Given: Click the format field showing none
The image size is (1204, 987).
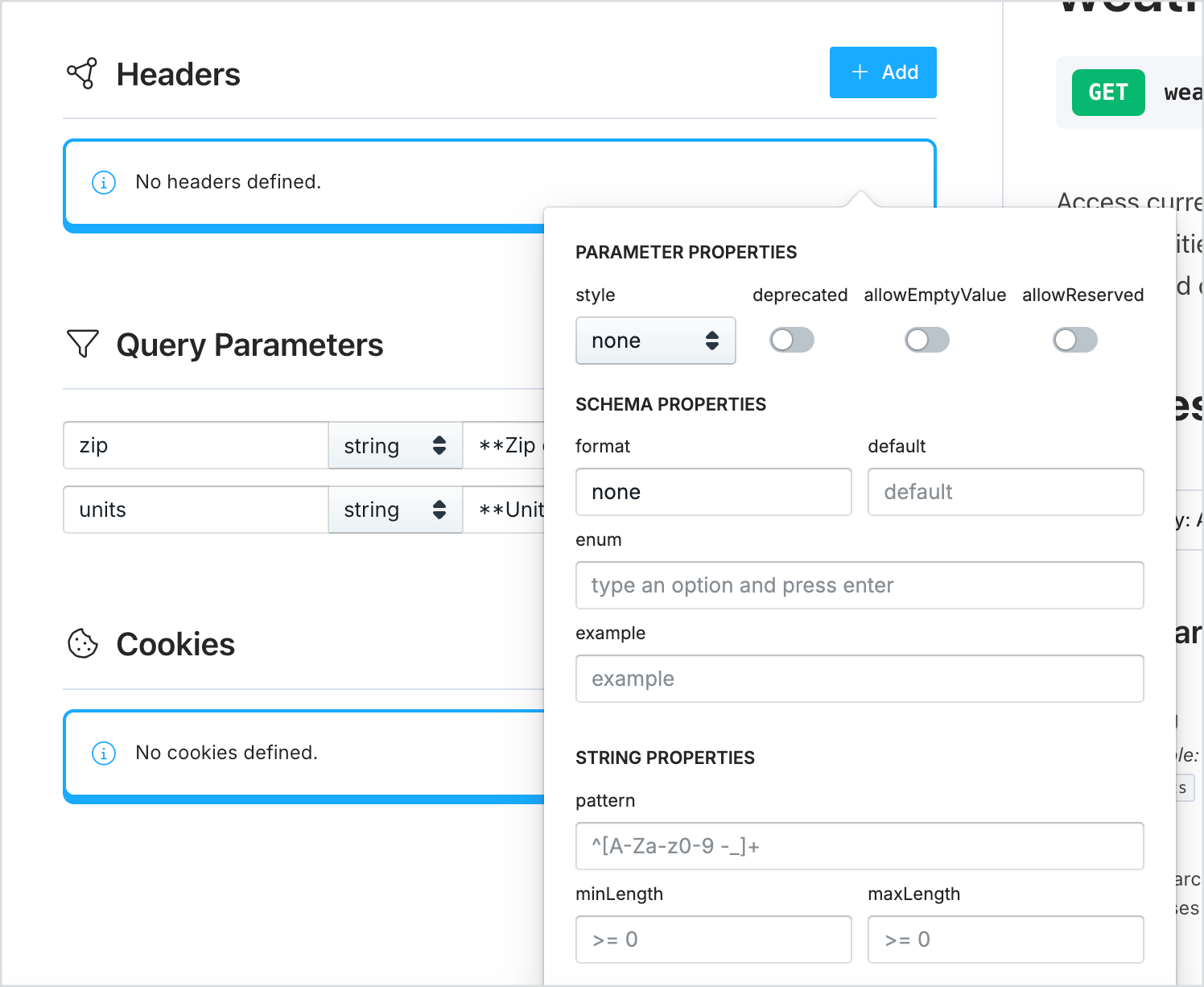Looking at the screenshot, I should [x=714, y=492].
